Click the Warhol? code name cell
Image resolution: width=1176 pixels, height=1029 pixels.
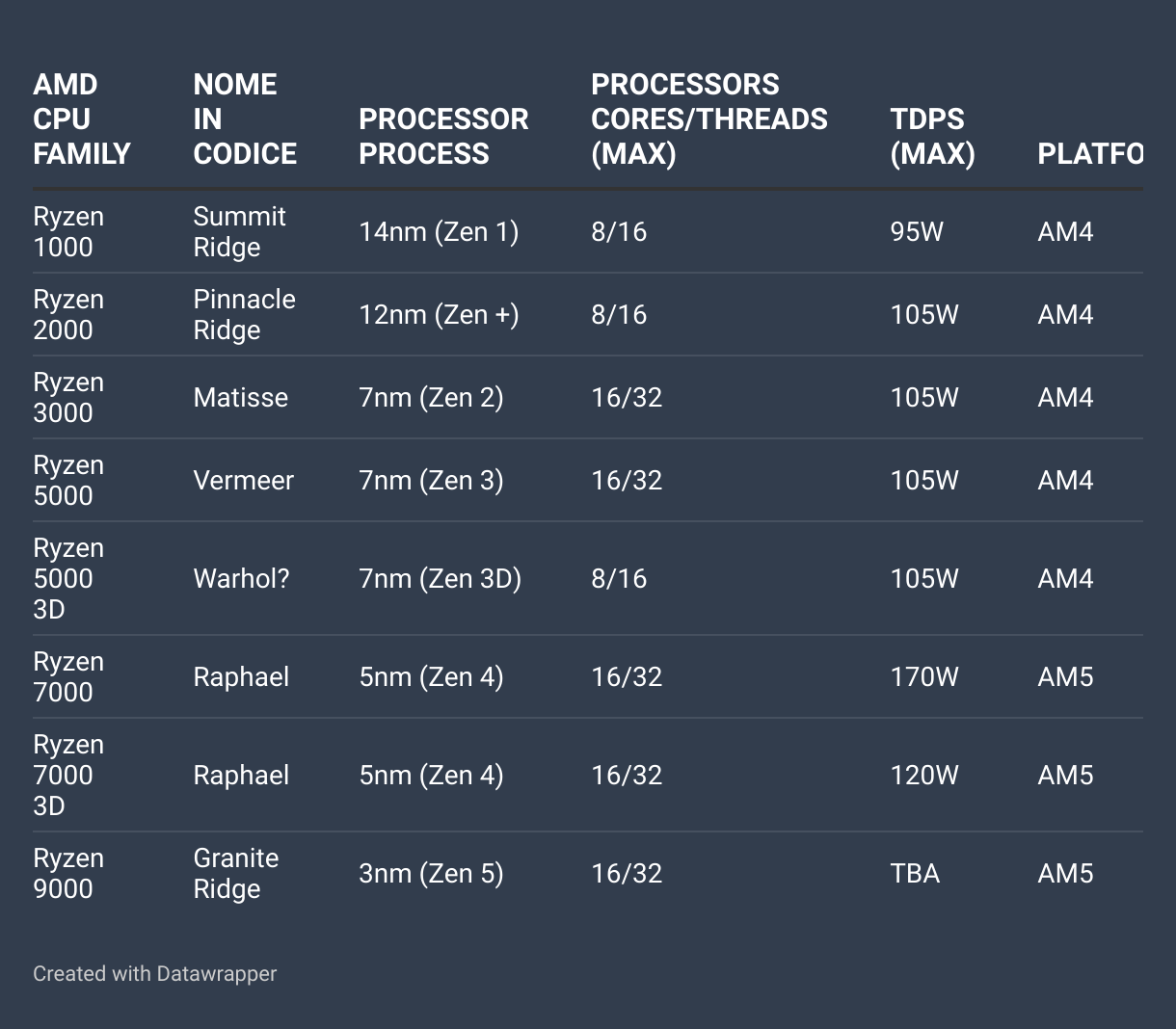pos(241,578)
